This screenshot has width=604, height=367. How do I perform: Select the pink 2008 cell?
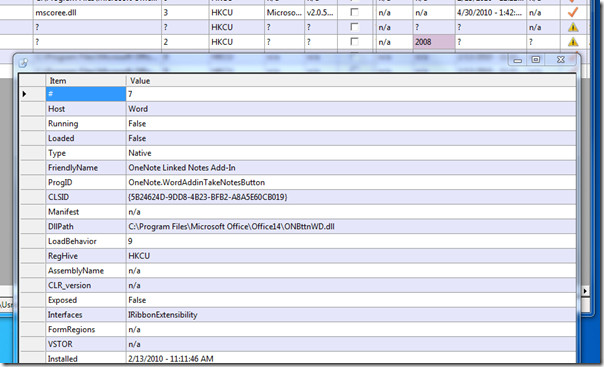click(x=434, y=42)
